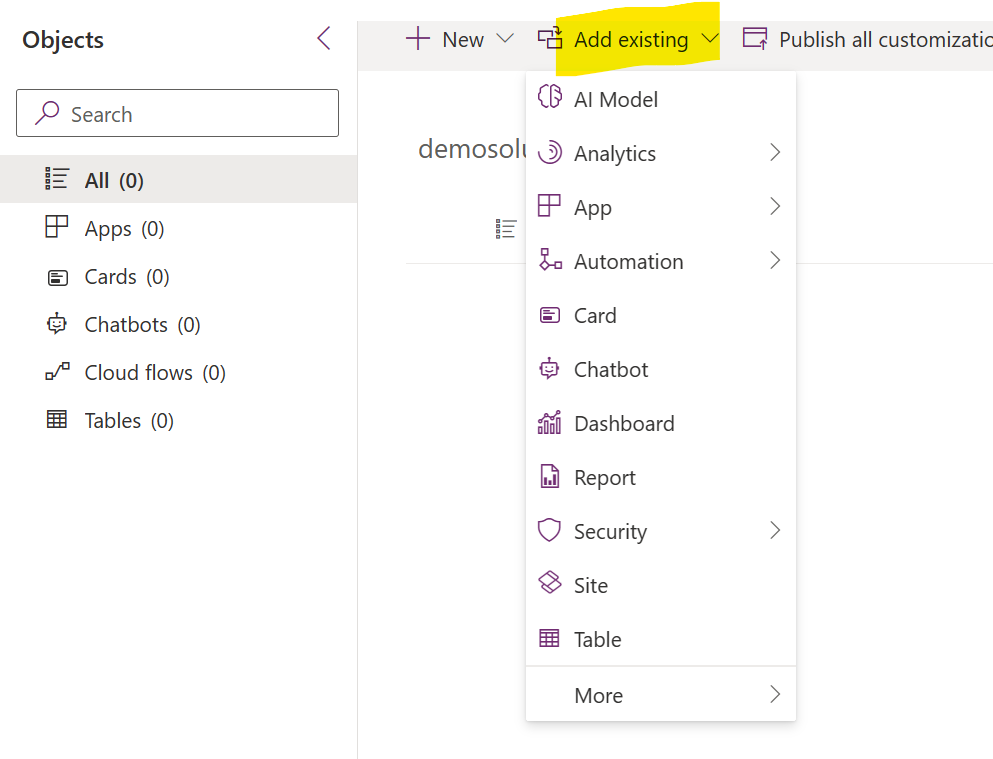Select Table from the menu
This screenshot has width=993, height=759.
[661, 639]
